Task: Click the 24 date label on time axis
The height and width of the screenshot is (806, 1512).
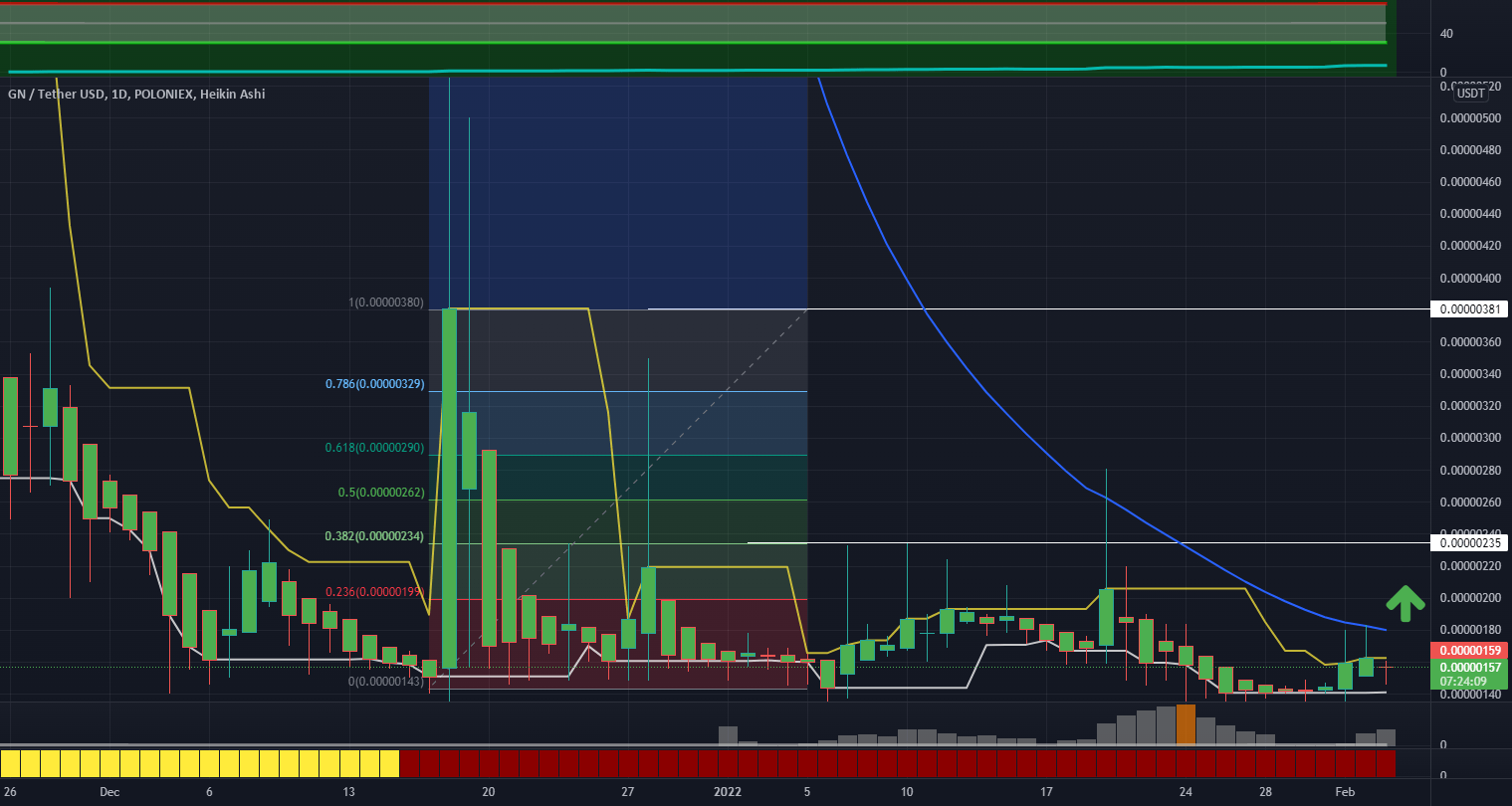Action: [1186, 792]
